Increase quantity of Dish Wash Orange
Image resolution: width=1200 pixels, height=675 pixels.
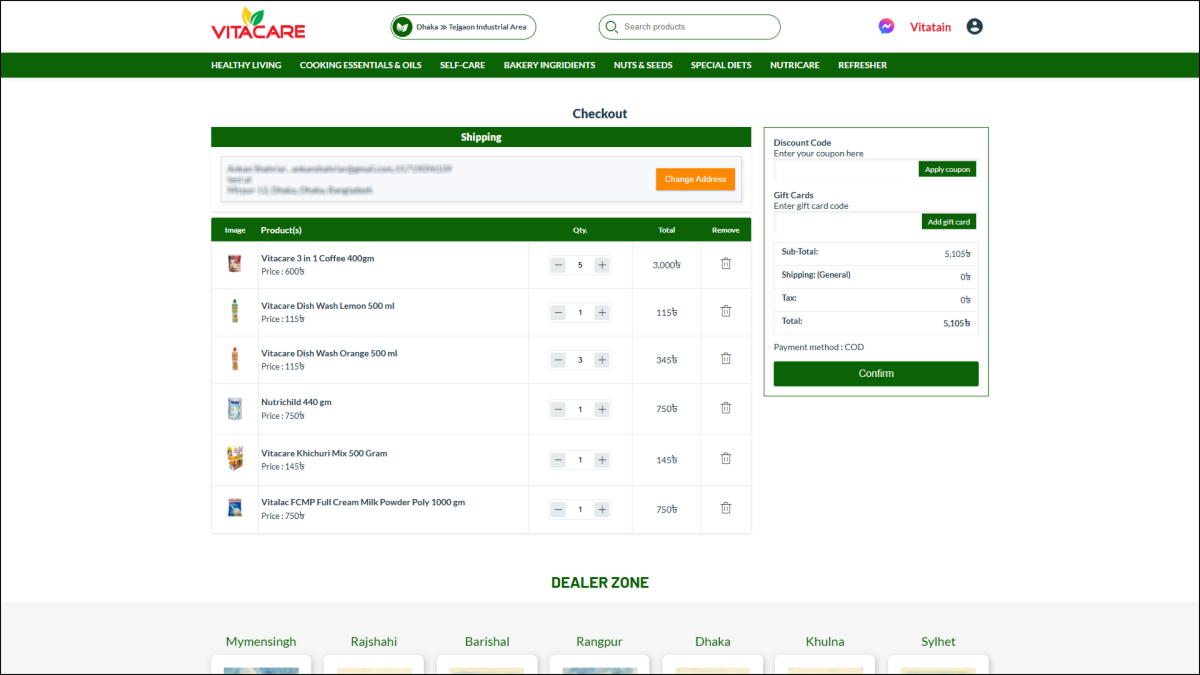pyautogui.click(x=602, y=360)
